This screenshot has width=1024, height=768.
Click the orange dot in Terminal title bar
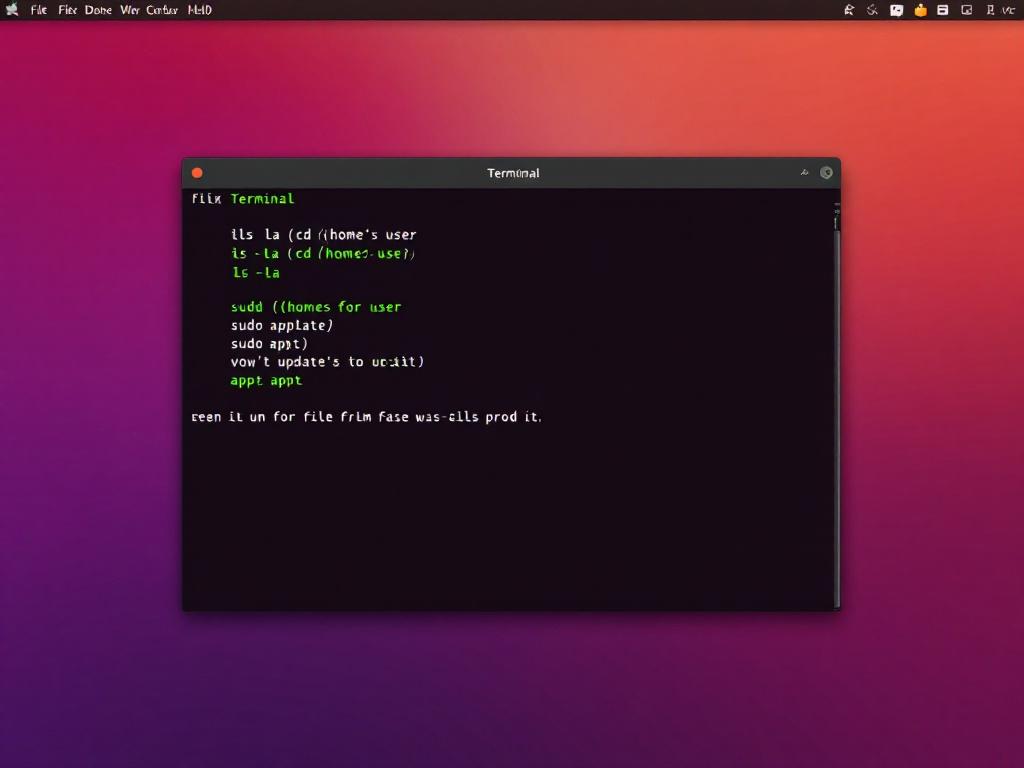(x=197, y=173)
